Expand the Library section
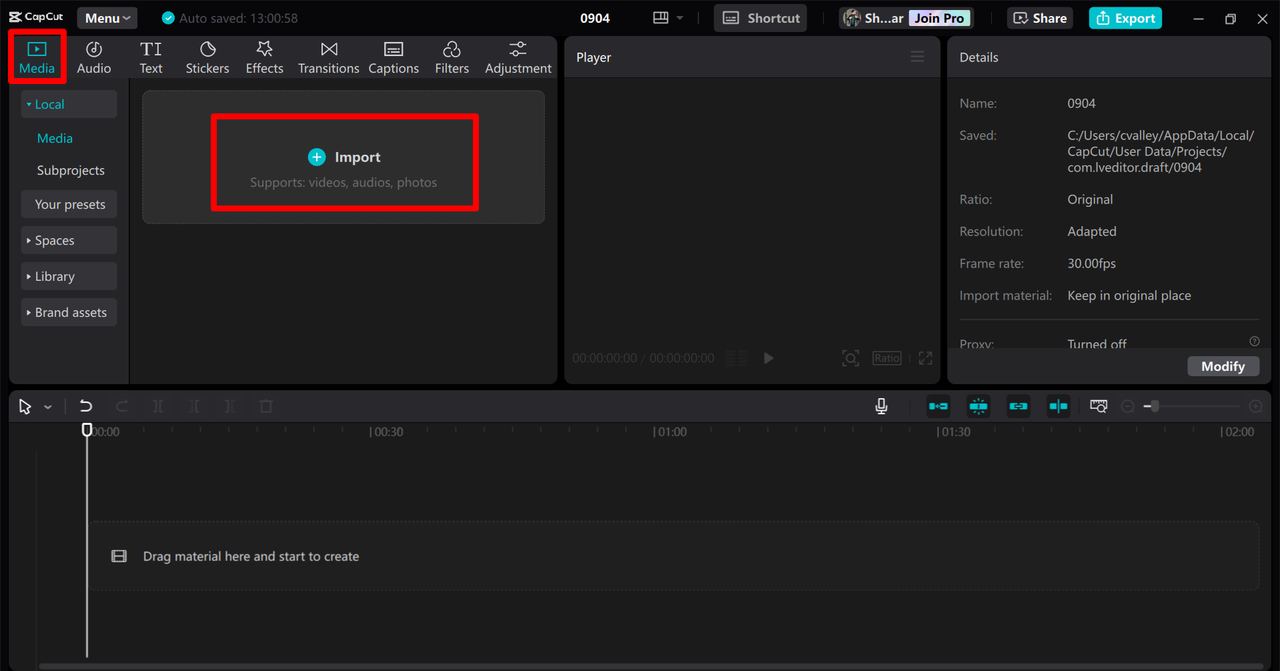1280x671 pixels. pyautogui.click(x=69, y=276)
